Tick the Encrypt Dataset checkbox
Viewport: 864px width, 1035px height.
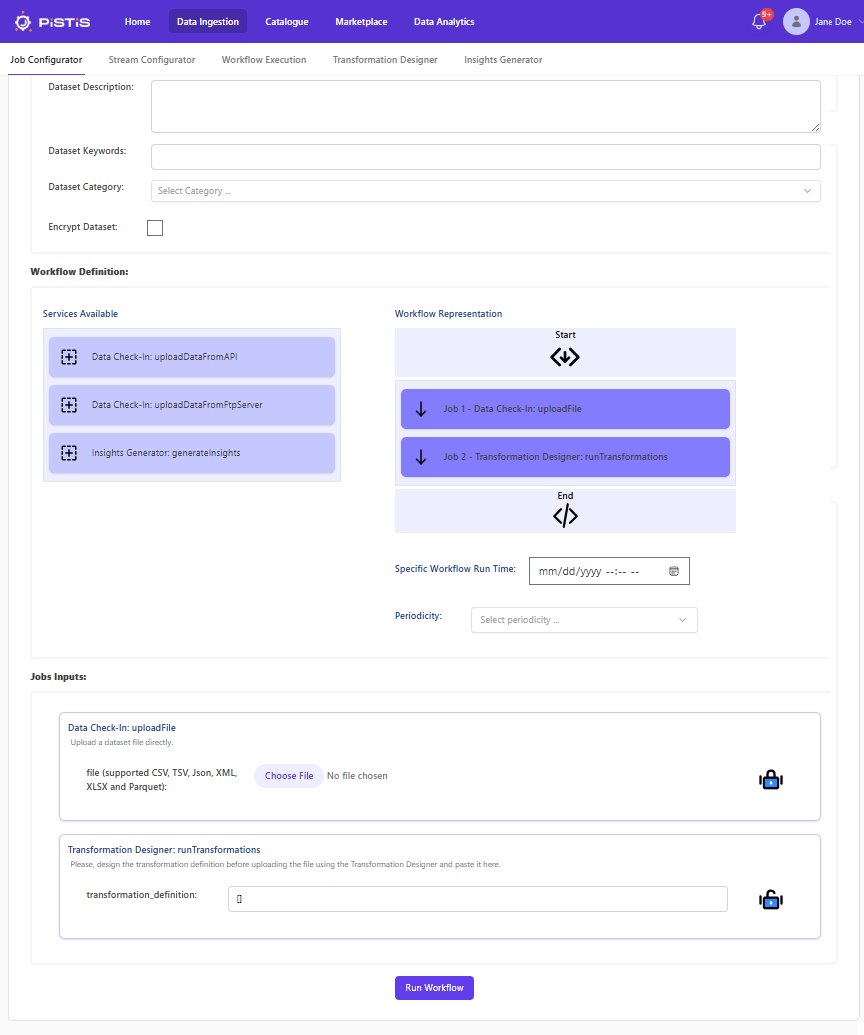tap(155, 228)
